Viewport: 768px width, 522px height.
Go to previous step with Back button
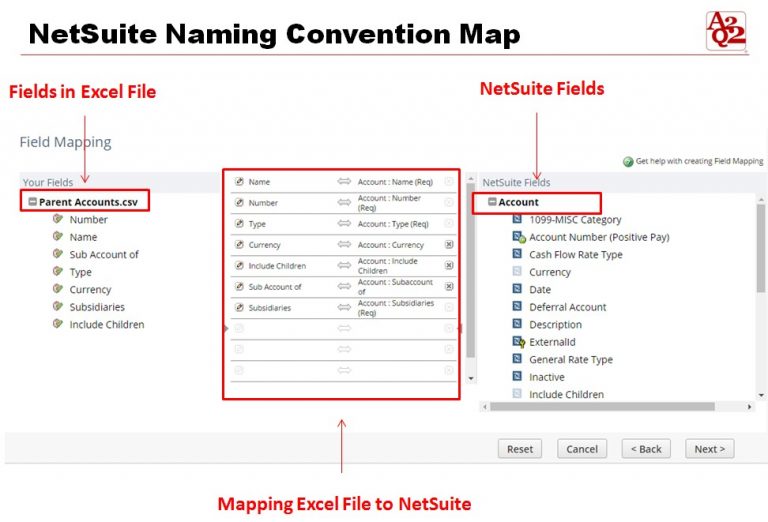click(x=646, y=449)
